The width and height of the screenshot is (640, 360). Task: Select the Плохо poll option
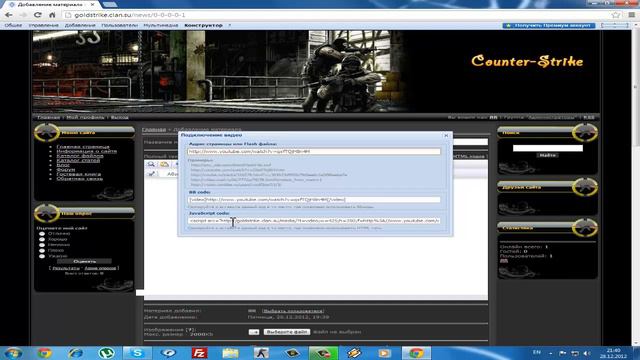[x=42, y=250]
